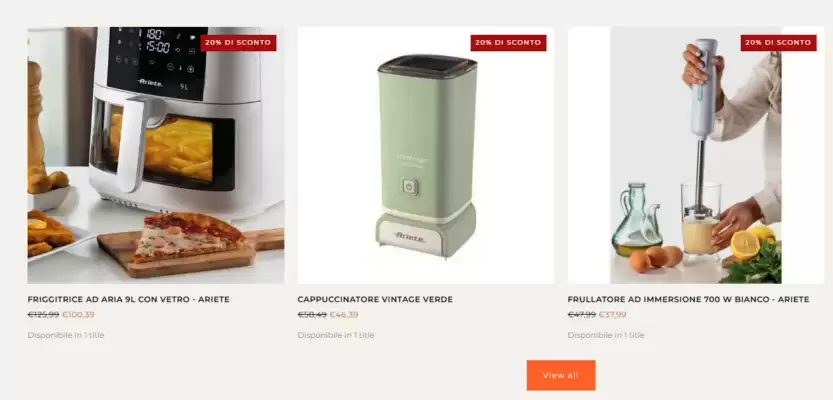
Task: Click the 20% di sconto badge on cappuccinatore
Action: click(x=508, y=42)
